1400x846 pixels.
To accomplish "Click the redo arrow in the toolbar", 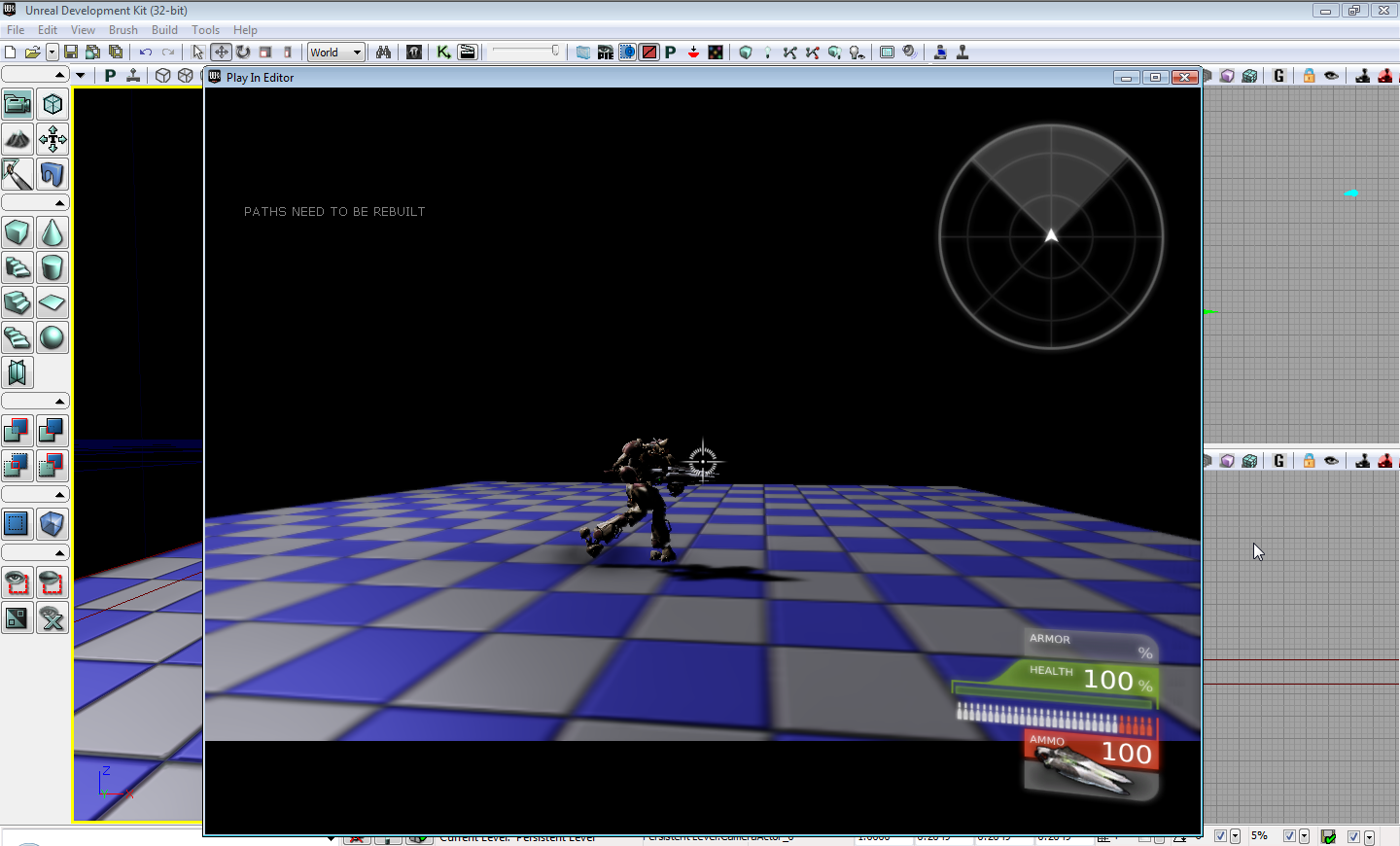I will [168, 53].
